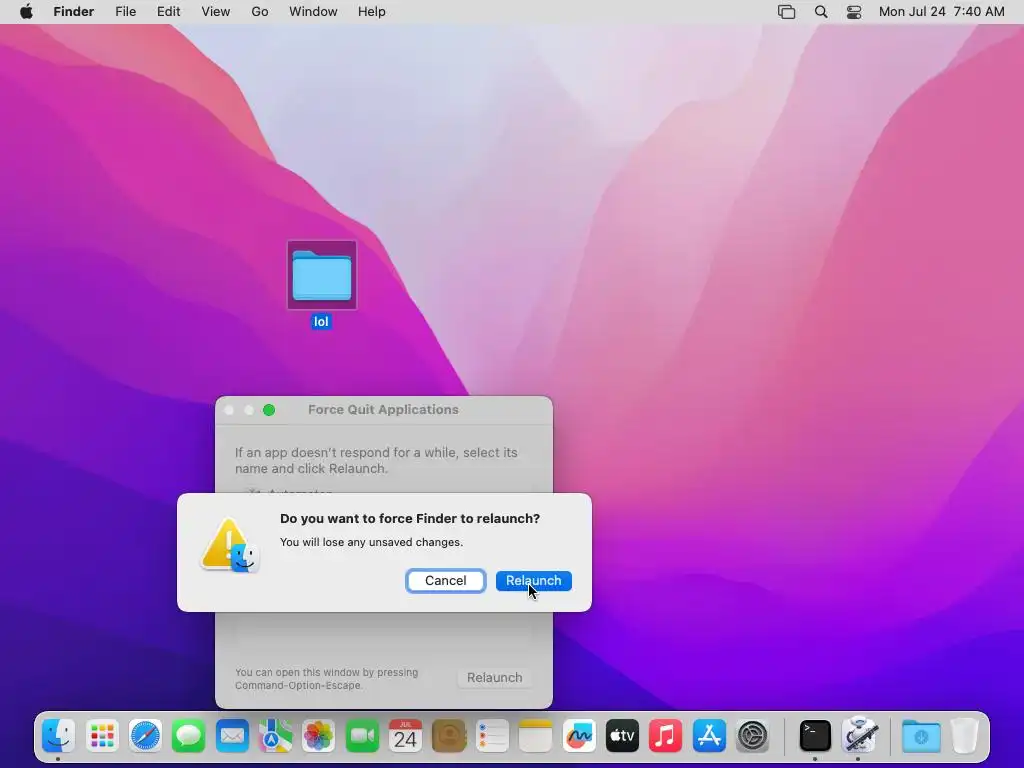Open the Apple menu
Viewport: 1024px width, 768px height.
[x=26, y=12]
